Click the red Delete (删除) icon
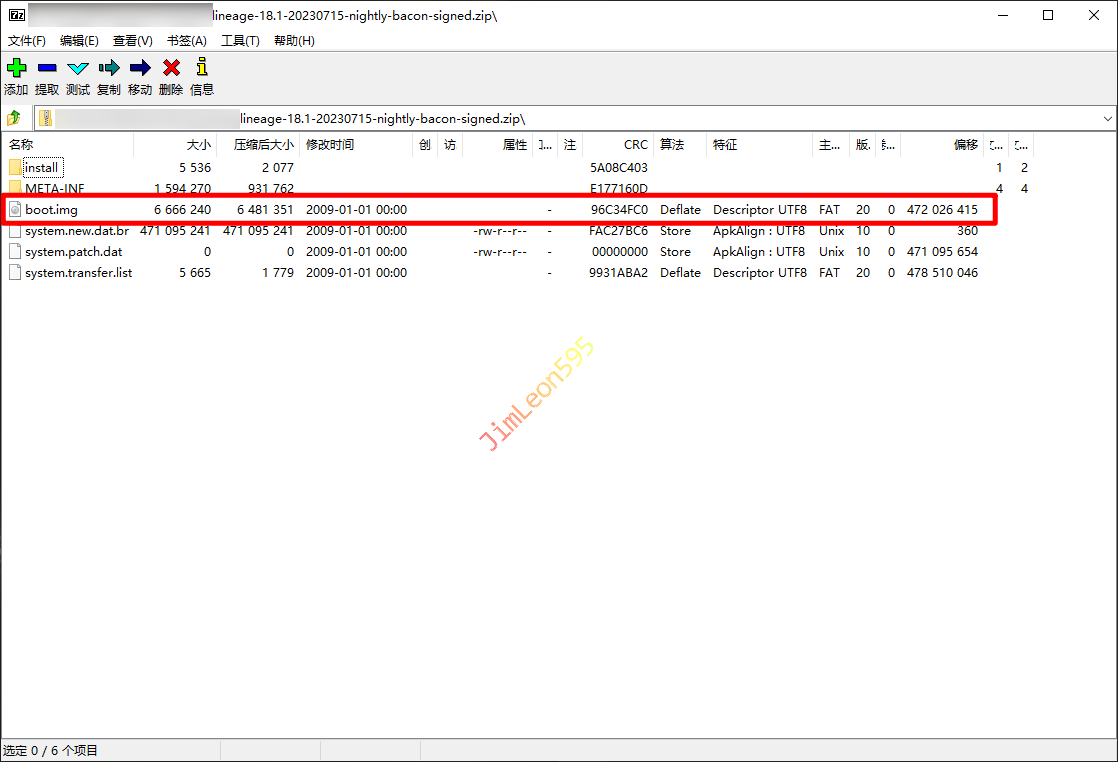 pyautogui.click(x=171, y=68)
